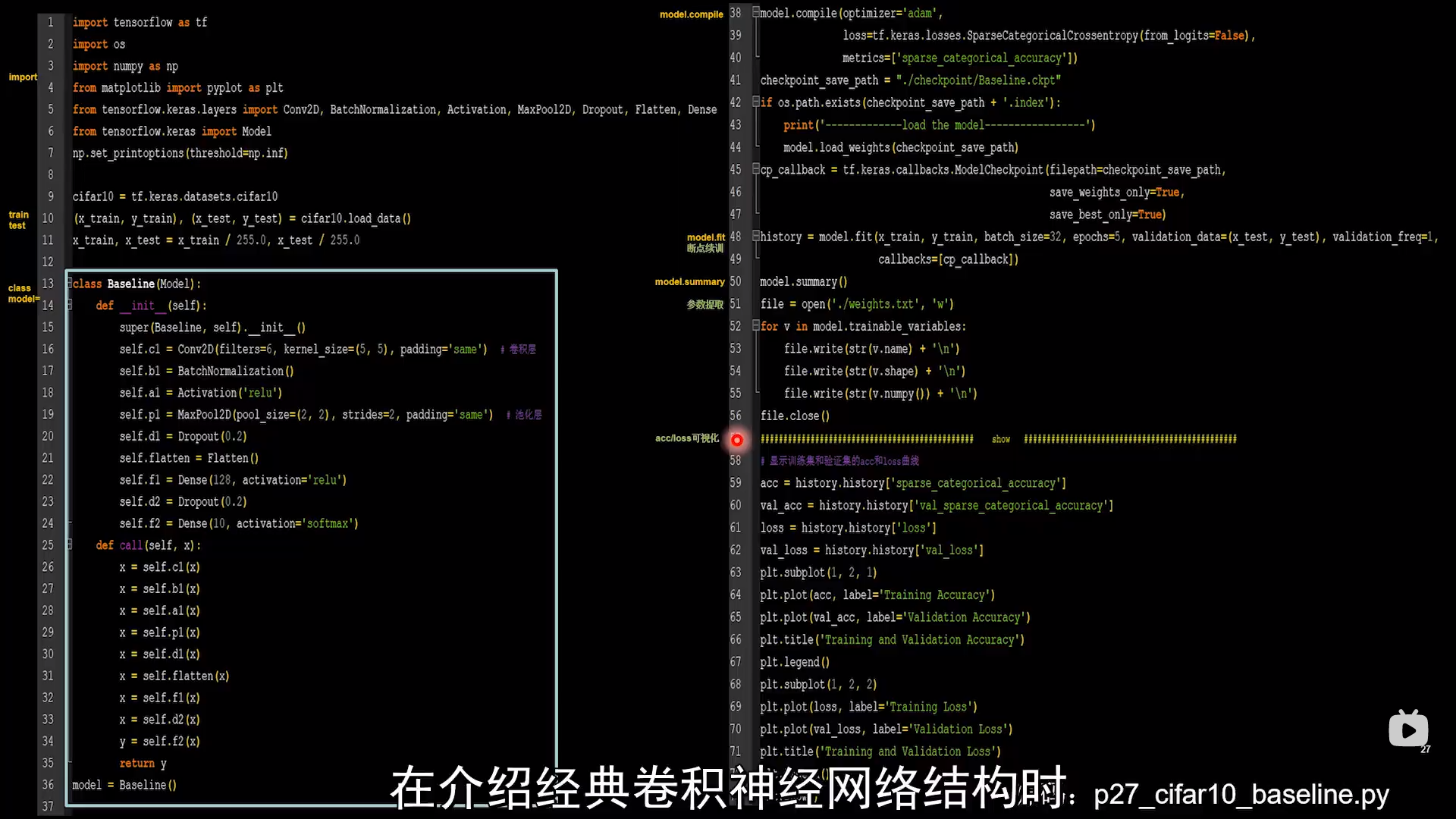Screen dimensions: 1456x819
Task: Click line number 50 in the gutter
Action: (736, 281)
